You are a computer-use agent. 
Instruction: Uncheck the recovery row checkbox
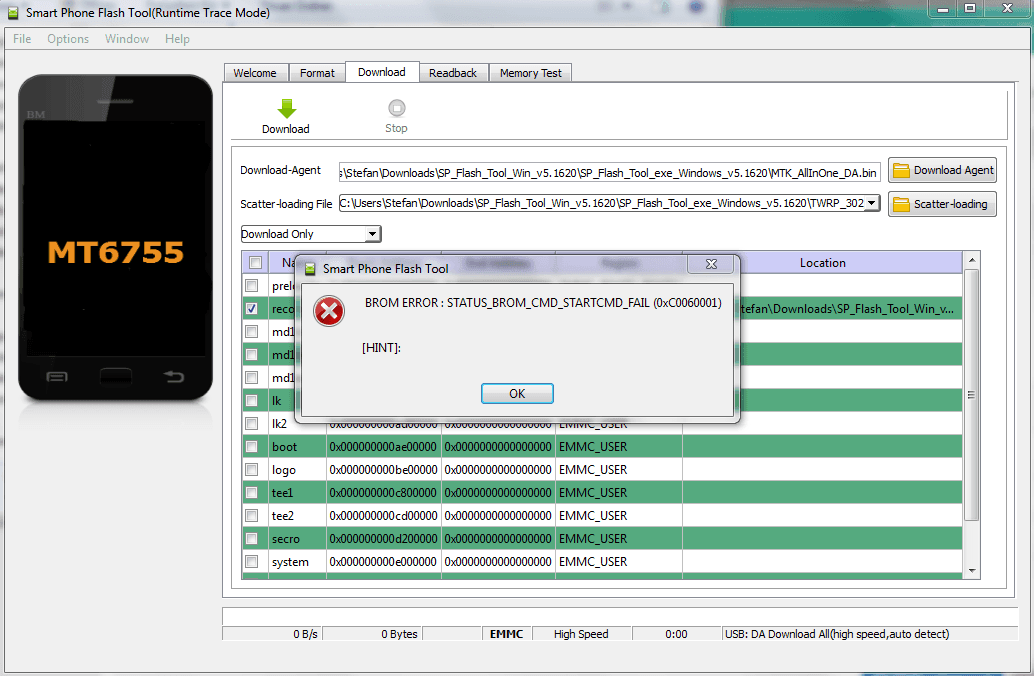point(251,309)
